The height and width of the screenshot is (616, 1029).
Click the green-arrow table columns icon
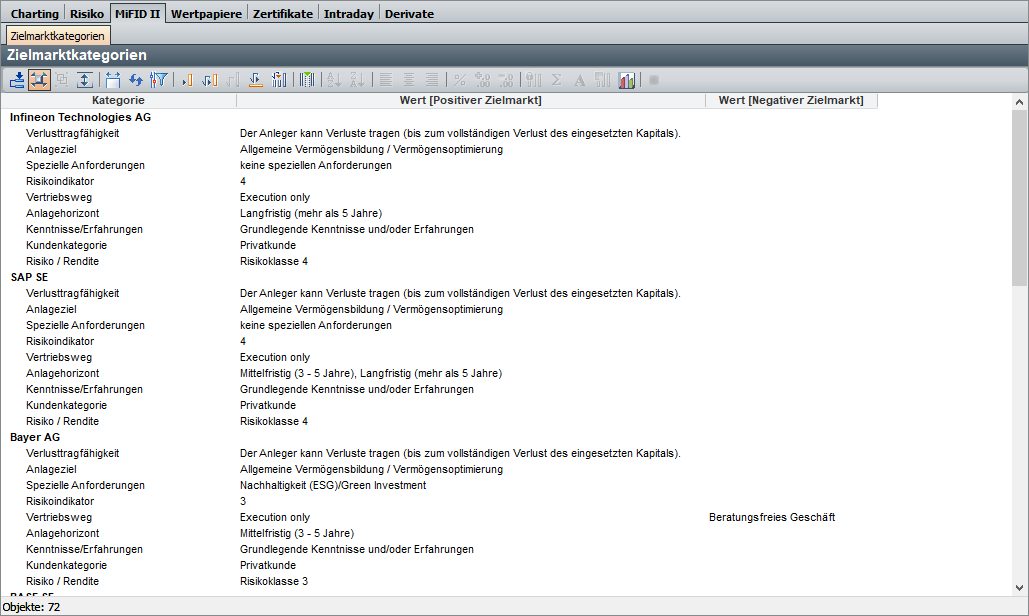point(308,80)
